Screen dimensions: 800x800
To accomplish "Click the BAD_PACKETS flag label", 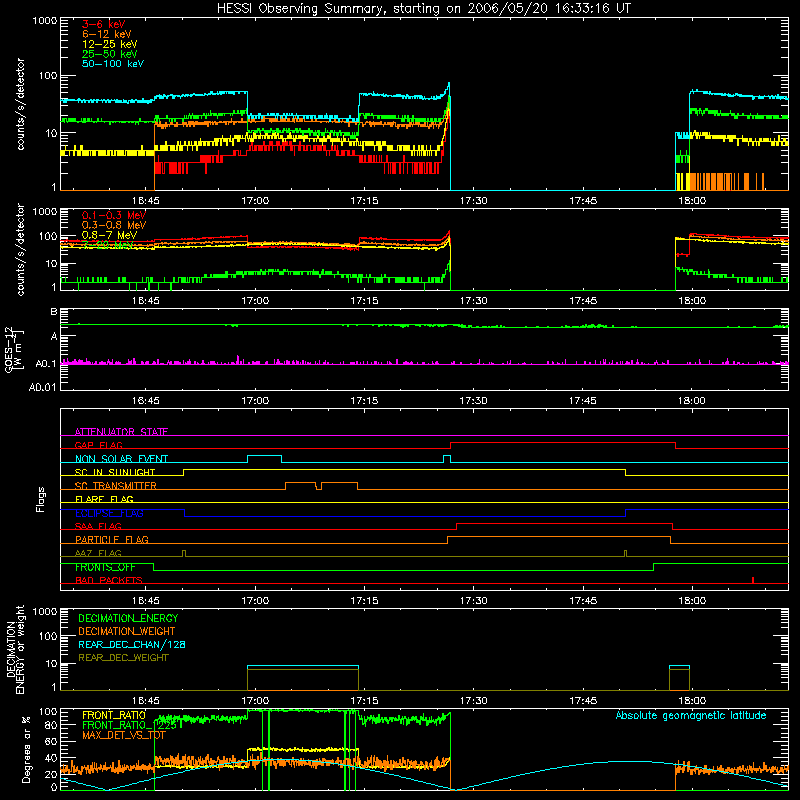I will tap(109, 580).
